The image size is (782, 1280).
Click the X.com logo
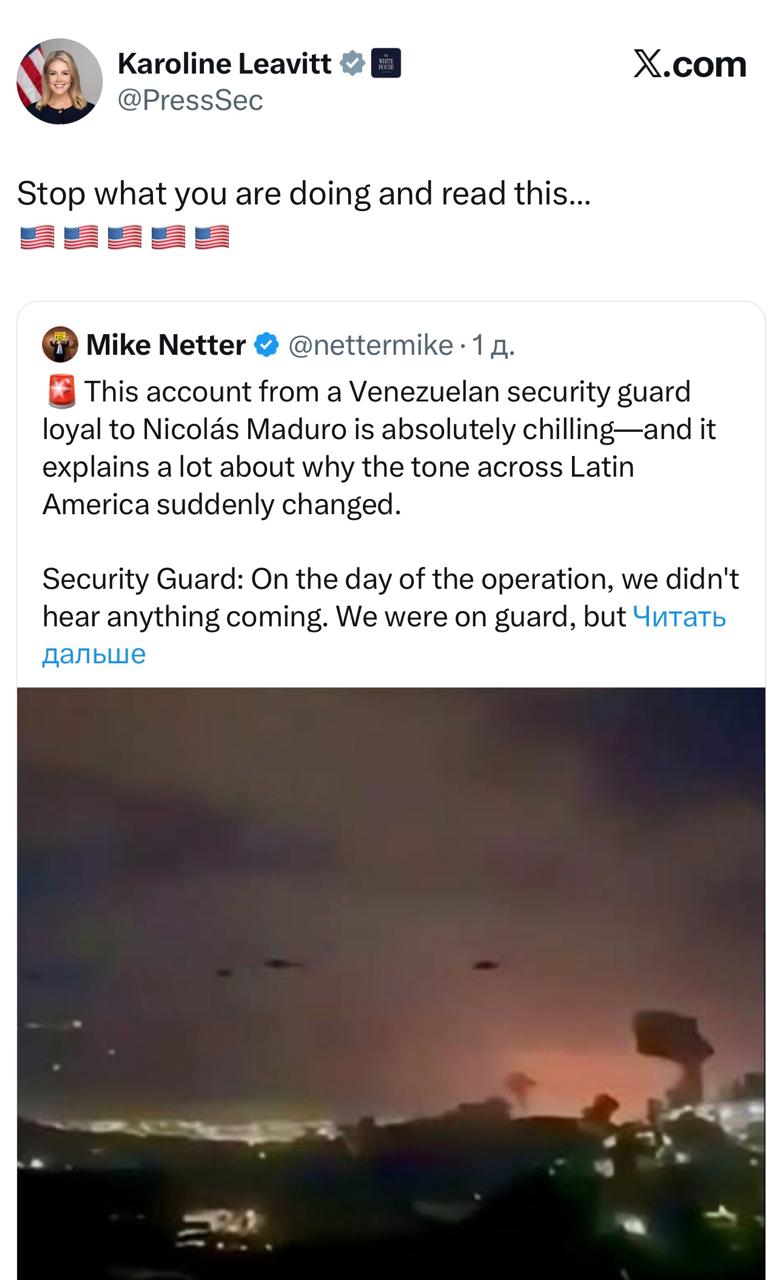(x=689, y=64)
